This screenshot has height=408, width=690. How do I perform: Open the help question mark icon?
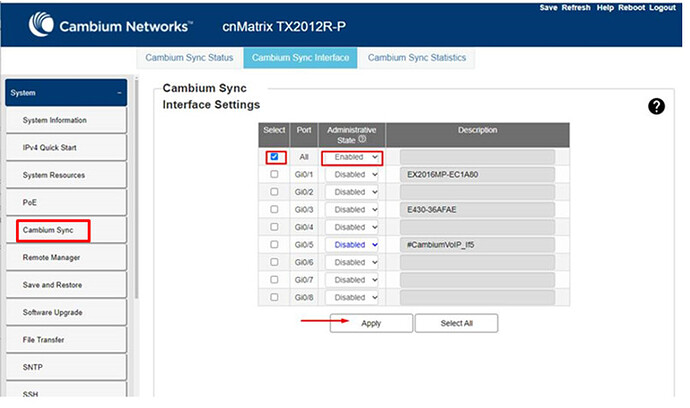click(656, 106)
